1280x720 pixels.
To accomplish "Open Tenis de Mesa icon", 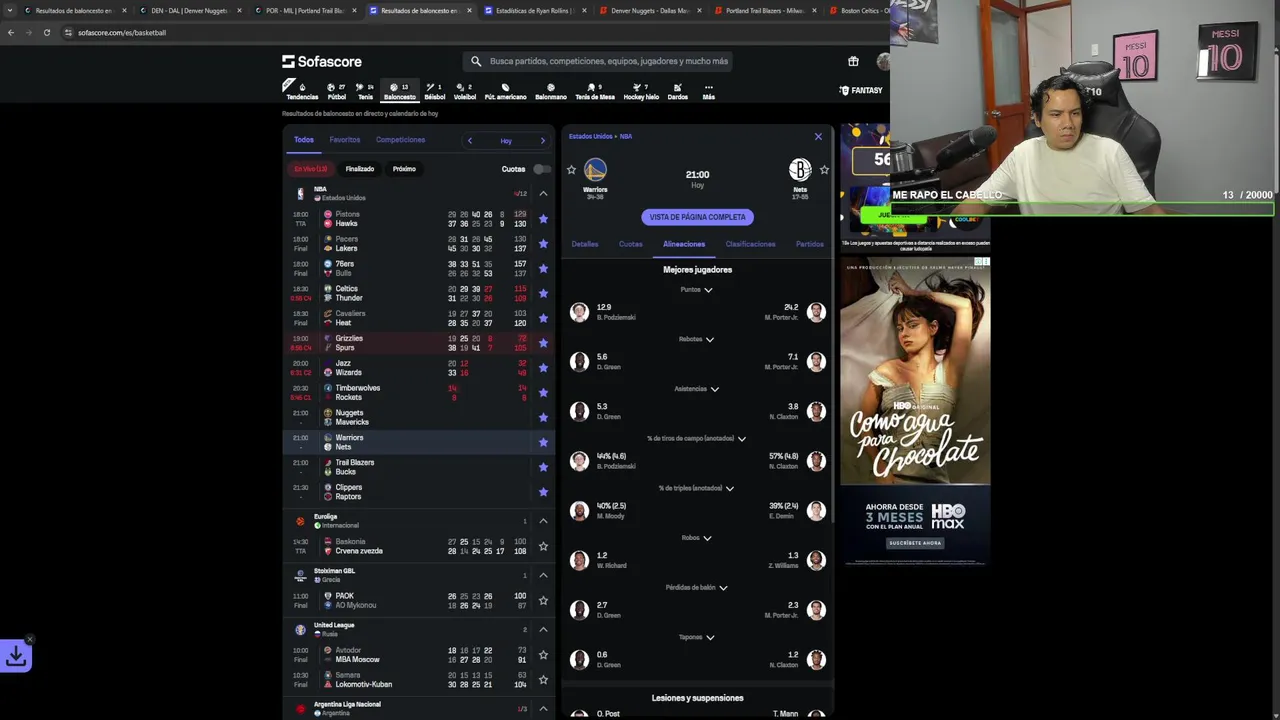I will (594, 91).
